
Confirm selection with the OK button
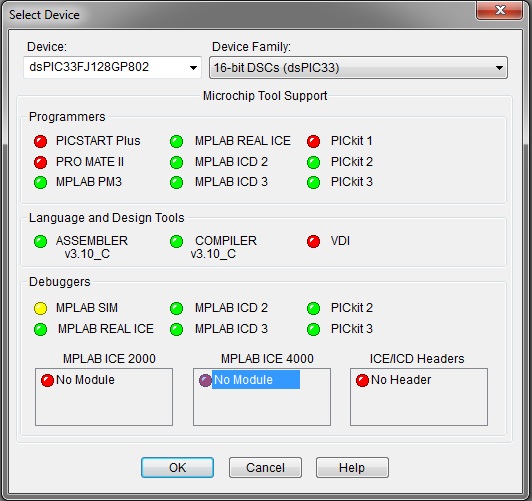[177, 467]
